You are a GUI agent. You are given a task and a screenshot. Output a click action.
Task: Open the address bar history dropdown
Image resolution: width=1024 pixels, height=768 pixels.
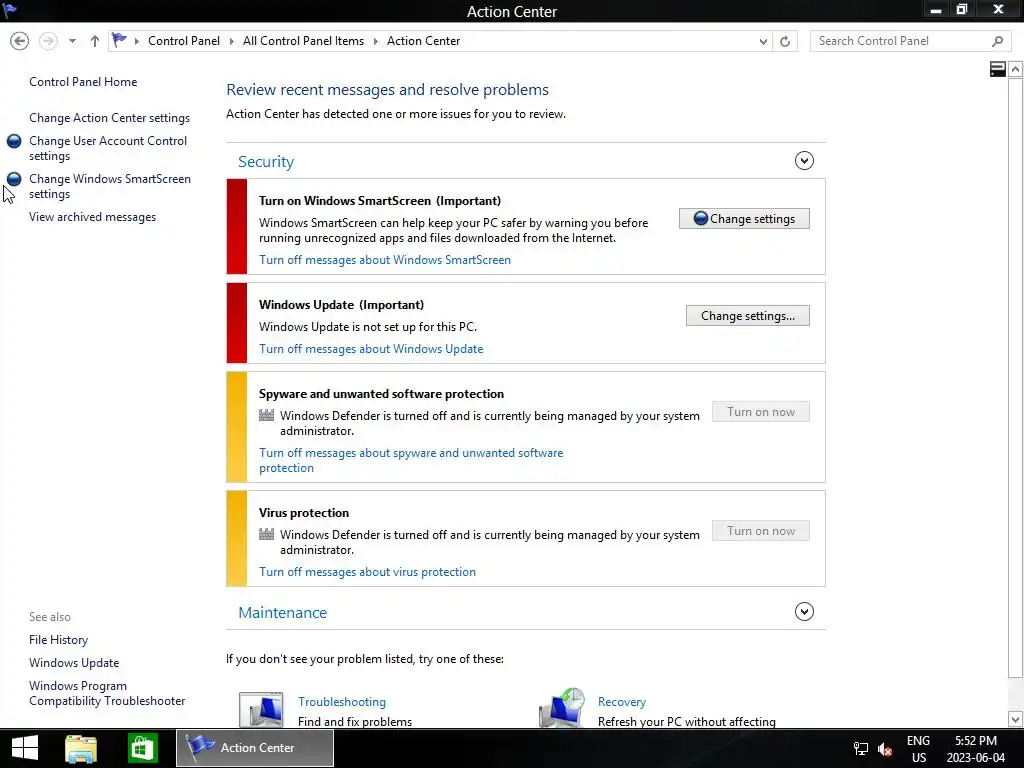click(x=763, y=41)
